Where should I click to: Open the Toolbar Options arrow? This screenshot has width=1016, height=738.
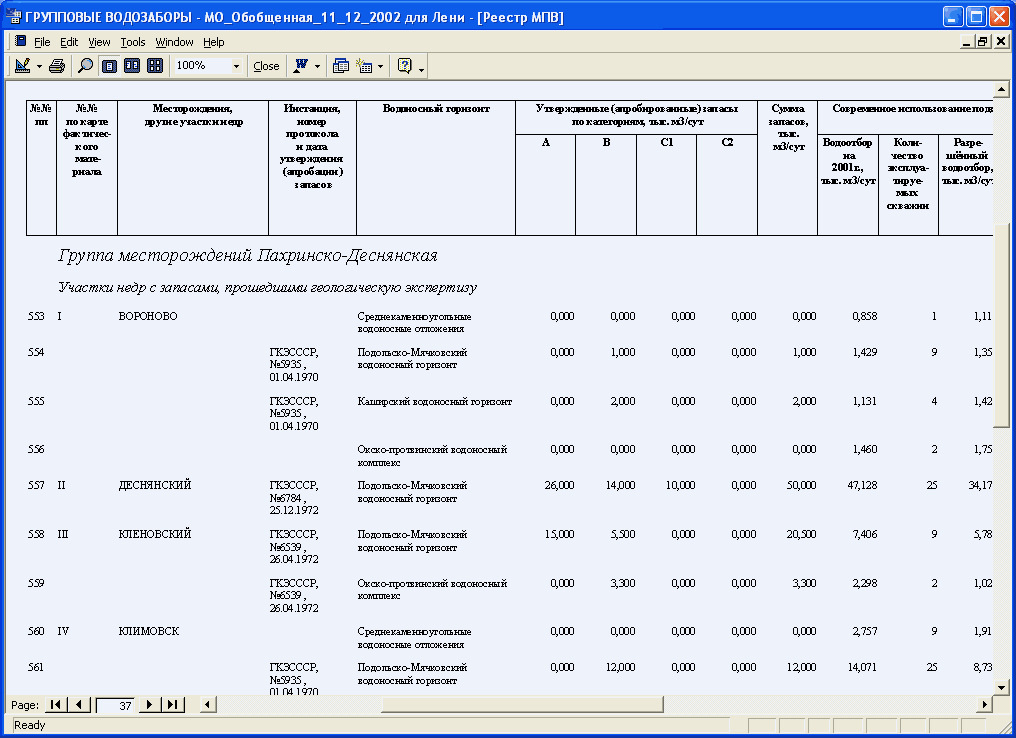(422, 67)
